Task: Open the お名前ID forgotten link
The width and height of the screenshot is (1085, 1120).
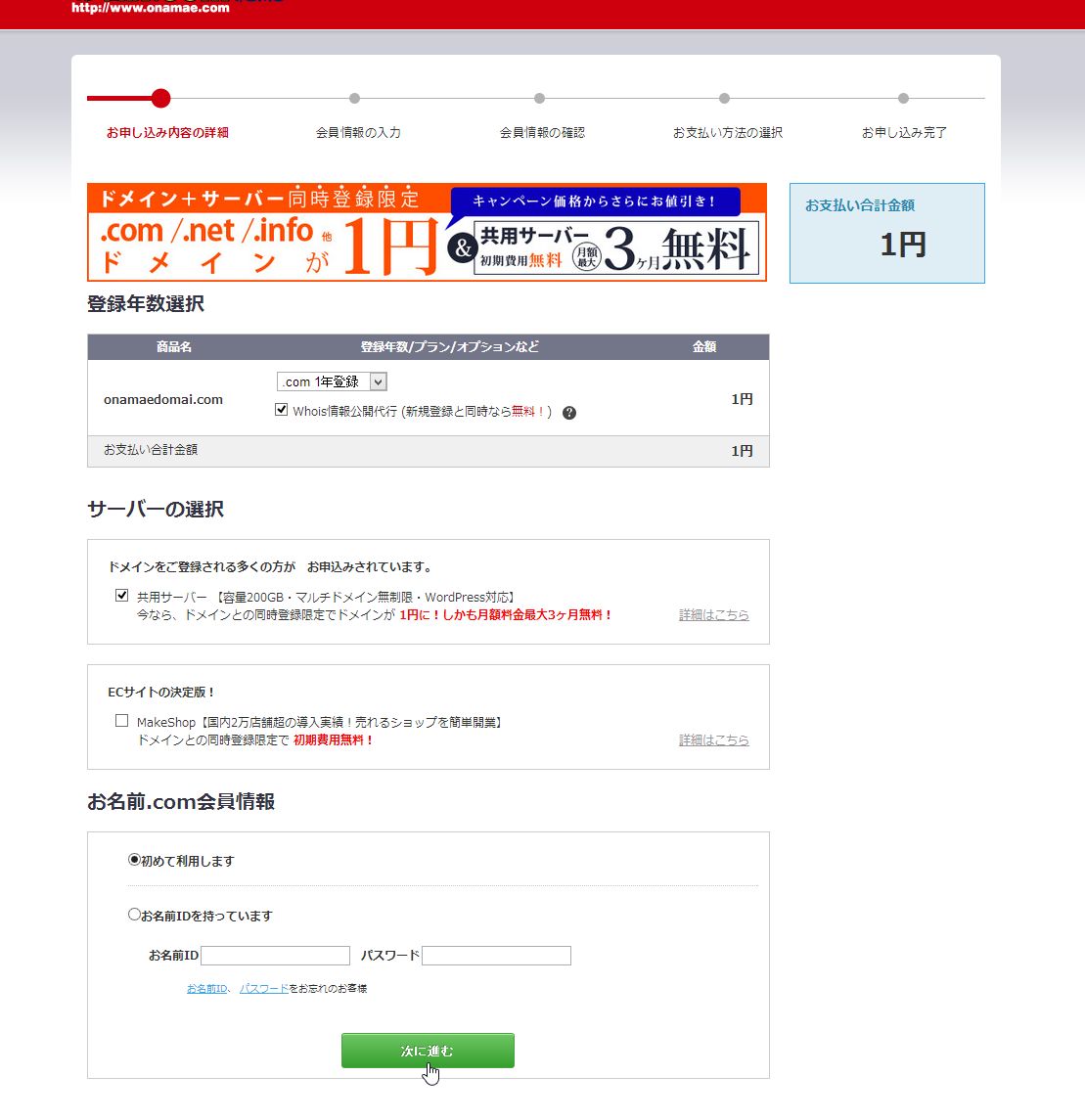Action: [x=207, y=989]
